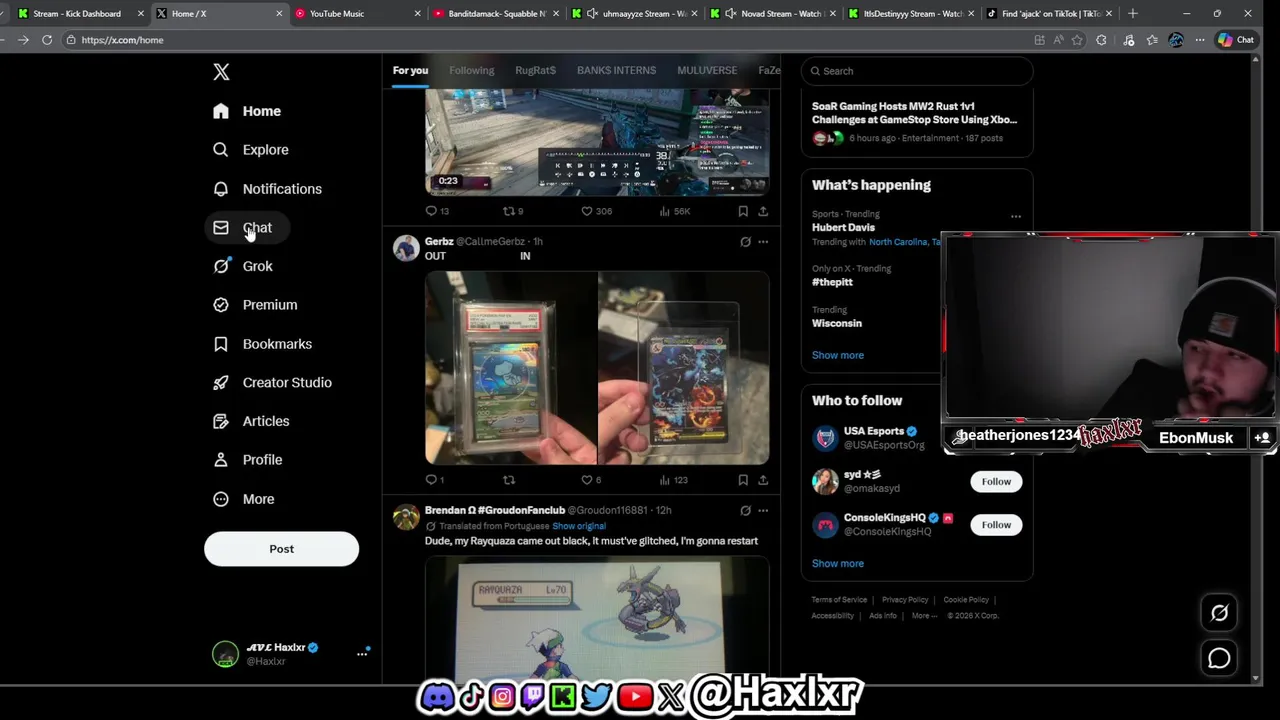Share the video post with 306 likes
Viewport: 1280px width, 720px height.
click(x=763, y=211)
